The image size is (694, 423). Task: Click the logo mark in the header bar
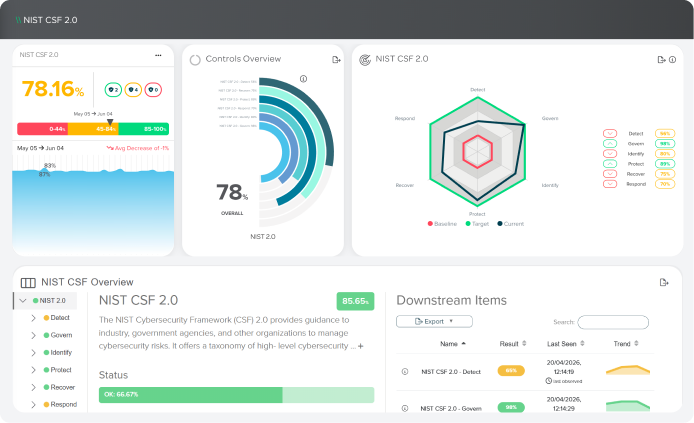tap(18, 20)
